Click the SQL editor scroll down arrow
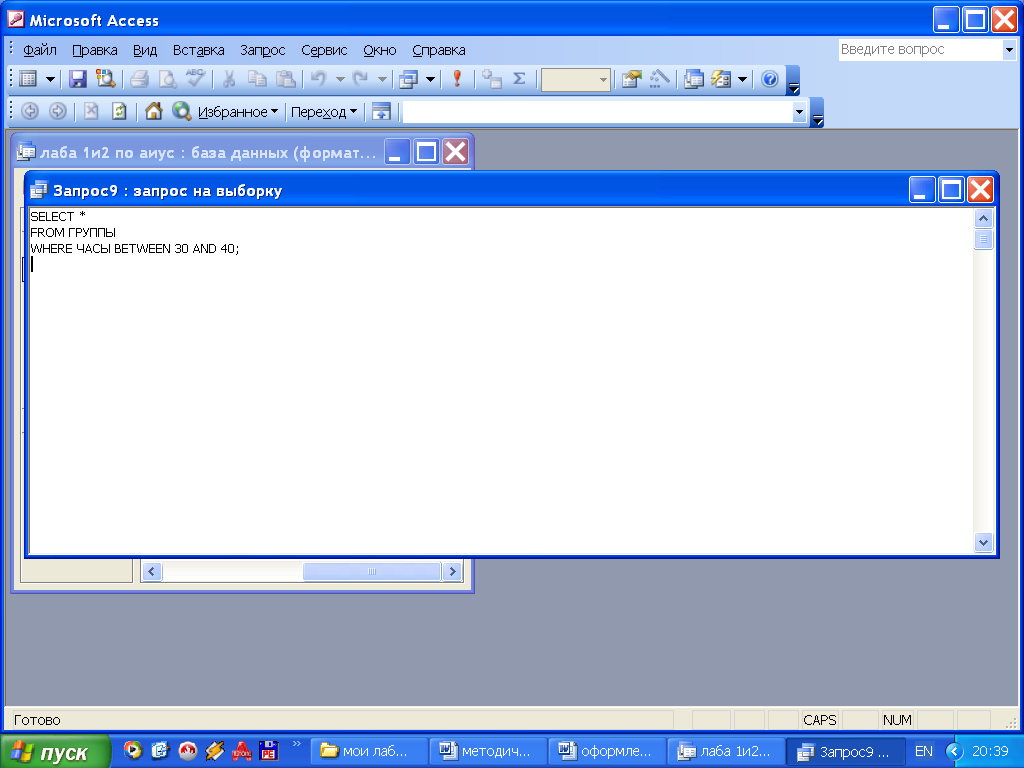 point(984,542)
